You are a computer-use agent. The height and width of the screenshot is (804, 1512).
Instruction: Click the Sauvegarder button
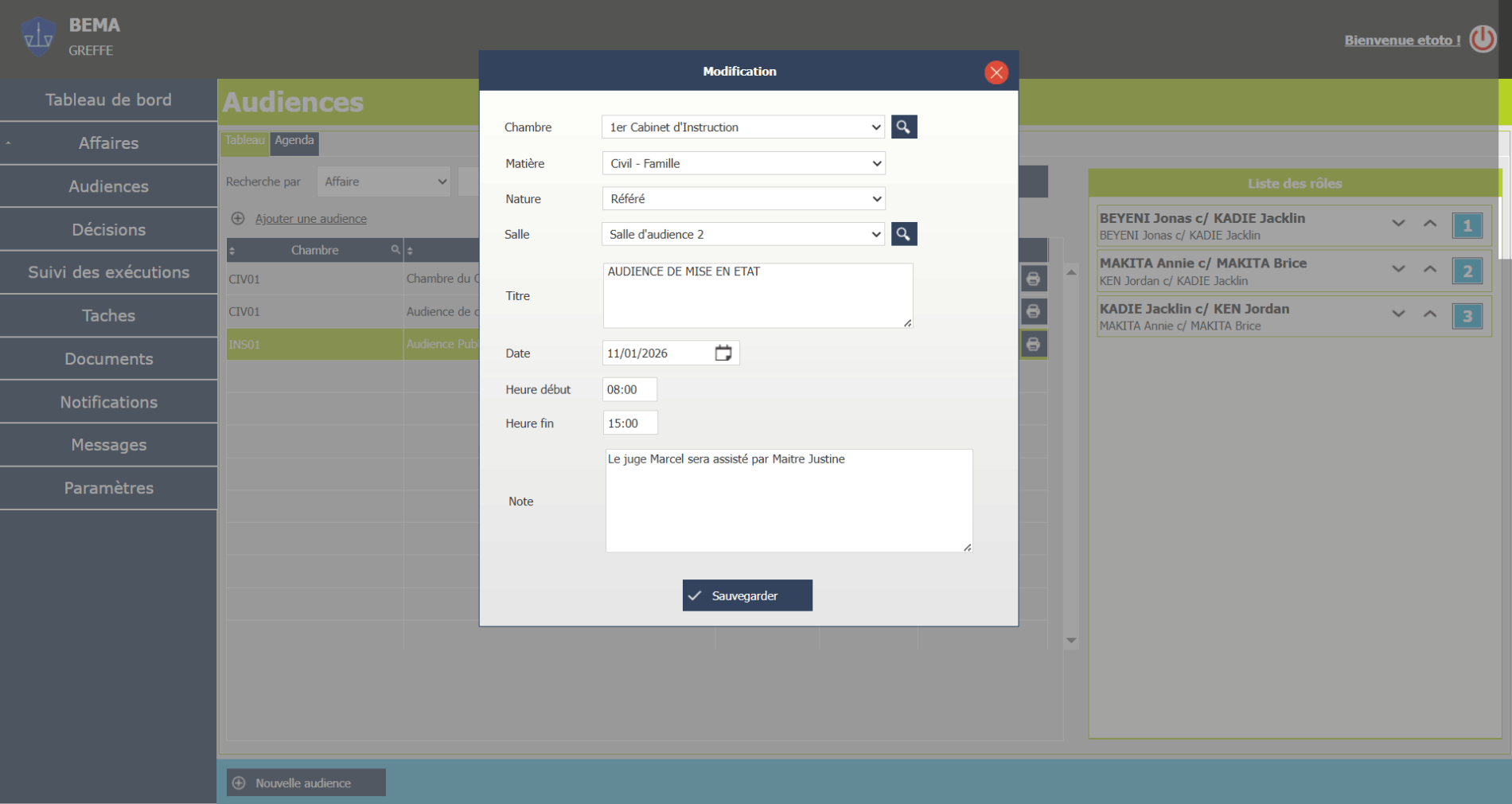(x=747, y=595)
